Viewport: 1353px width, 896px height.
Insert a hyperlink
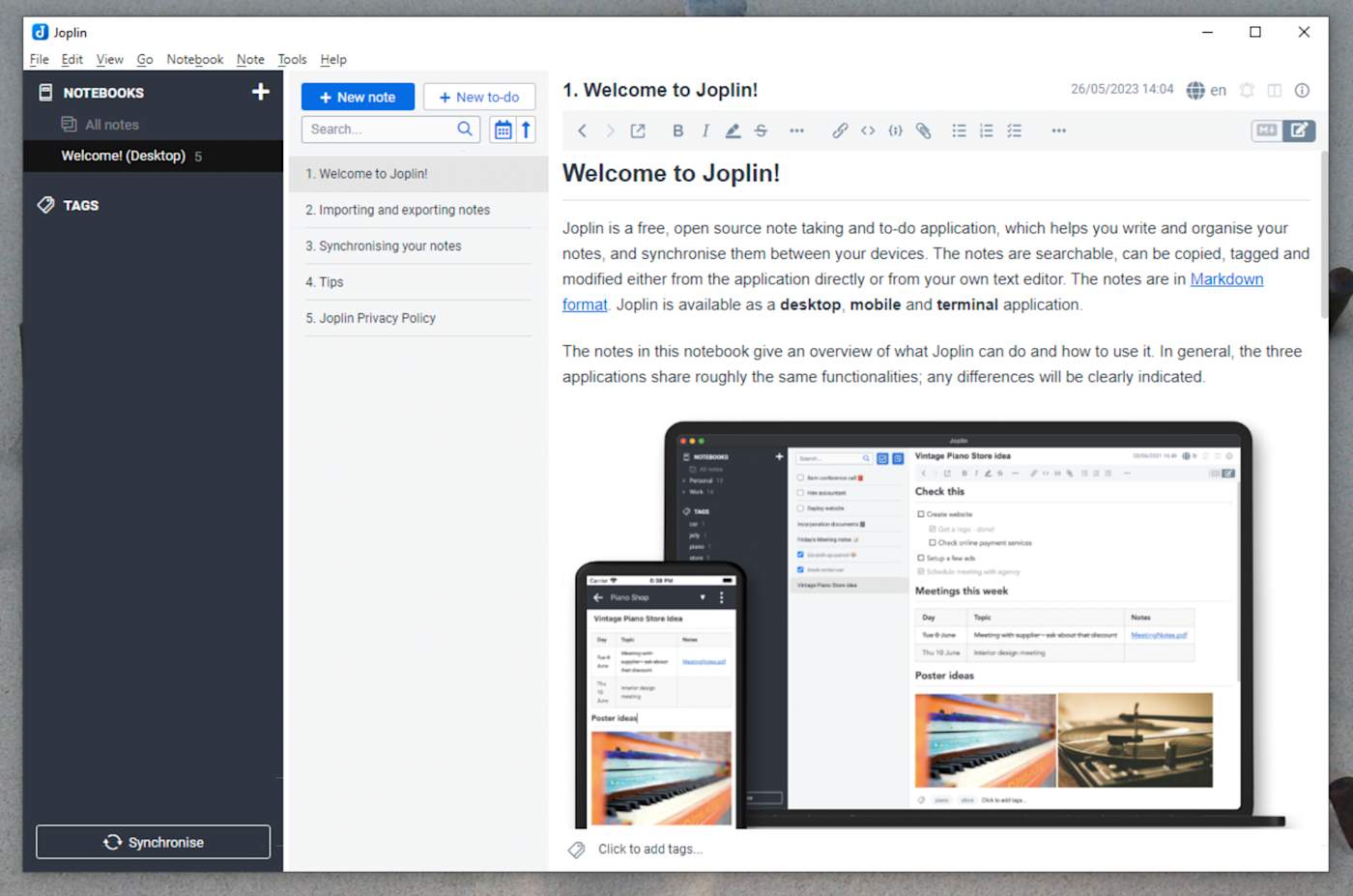point(840,130)
